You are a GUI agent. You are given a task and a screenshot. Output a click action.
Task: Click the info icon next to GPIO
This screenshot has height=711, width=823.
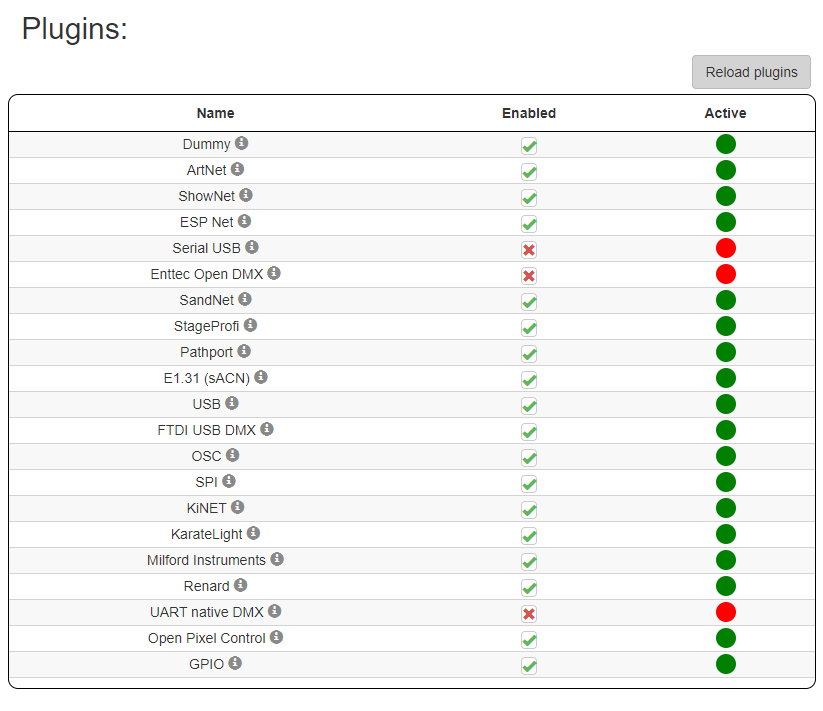(235, 663)
